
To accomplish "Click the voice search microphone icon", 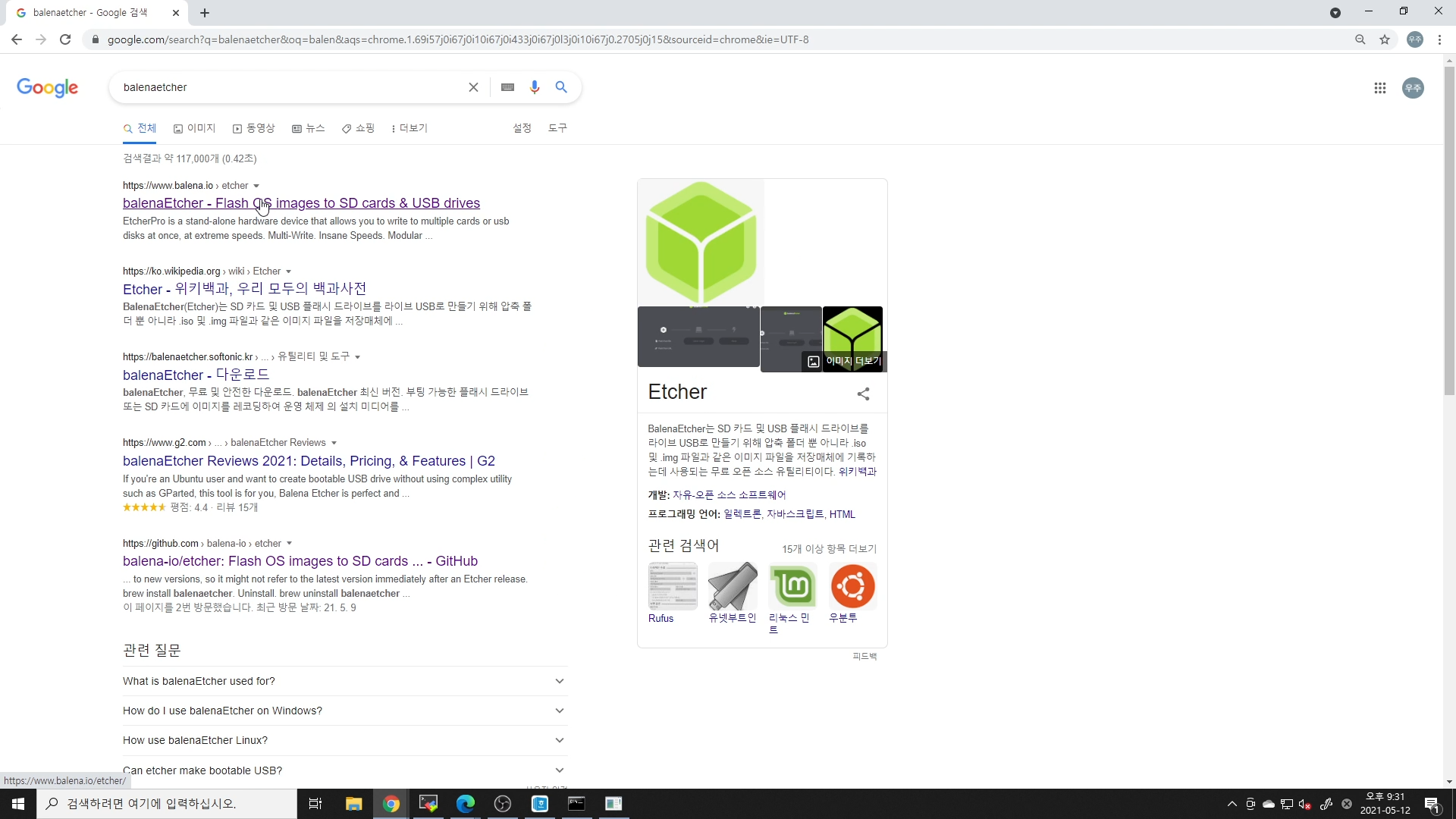I will coord(535,87).
